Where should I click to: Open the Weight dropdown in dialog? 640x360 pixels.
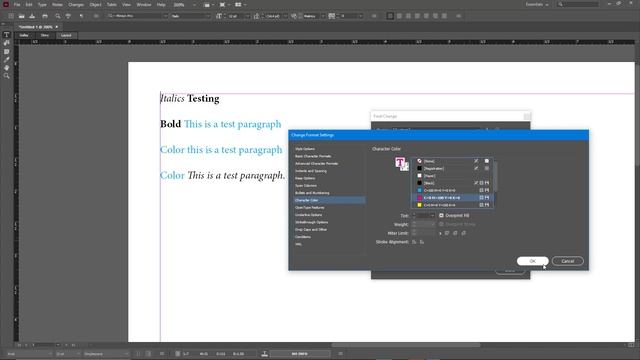point(432,224)
